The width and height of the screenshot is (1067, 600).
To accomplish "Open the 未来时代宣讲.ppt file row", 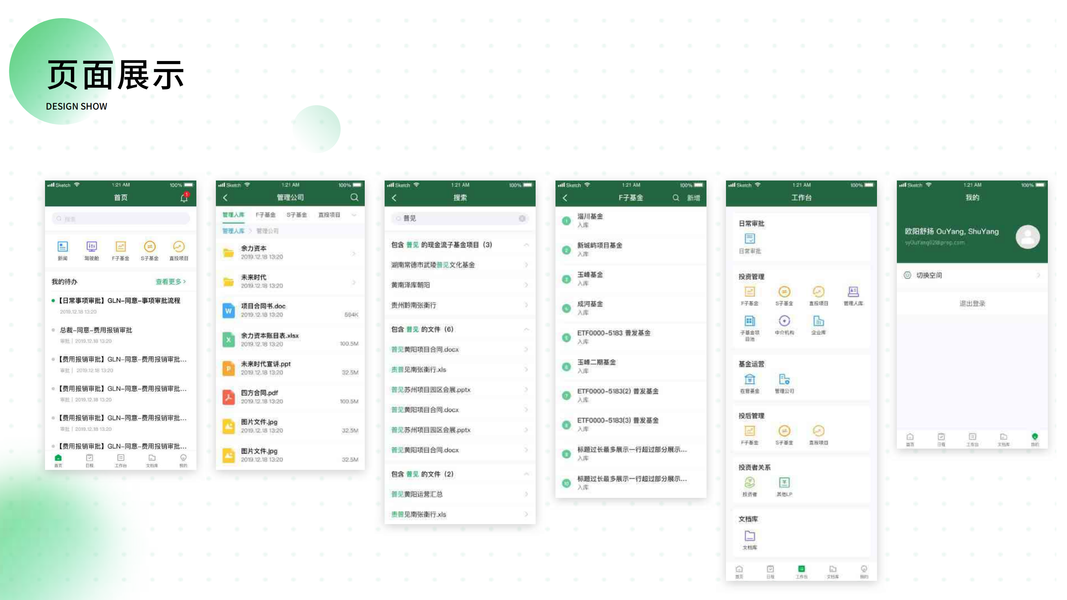I will pos(291,368).
